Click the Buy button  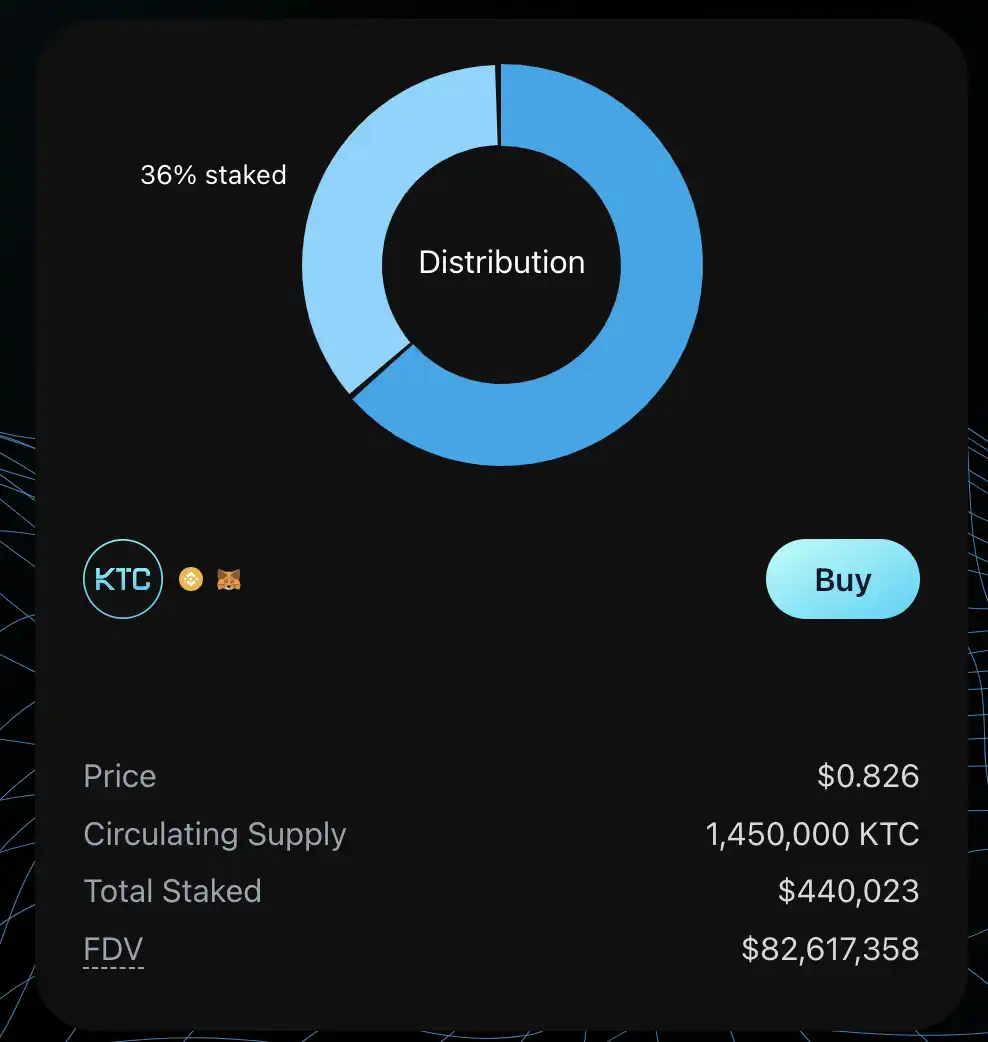tap(842, 579)
